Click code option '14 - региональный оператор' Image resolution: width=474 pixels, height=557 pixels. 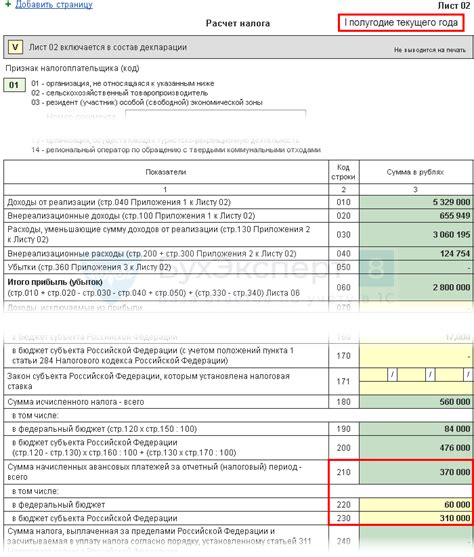[176, 150]
